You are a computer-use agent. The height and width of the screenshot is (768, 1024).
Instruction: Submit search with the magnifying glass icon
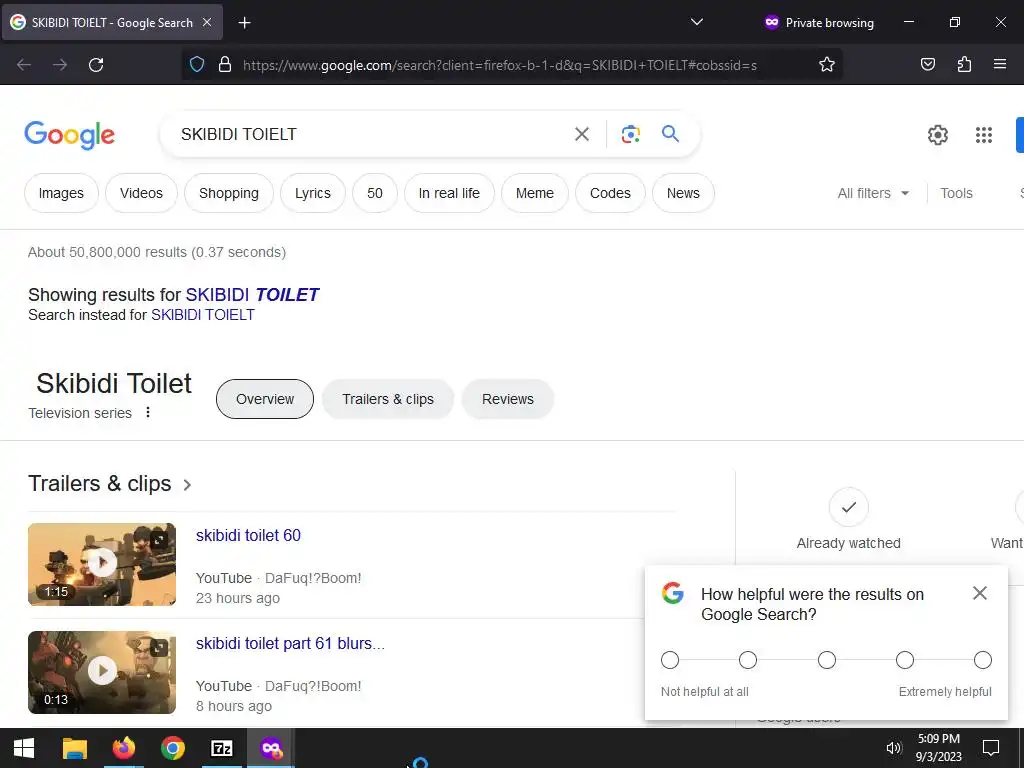pos(671,134)
